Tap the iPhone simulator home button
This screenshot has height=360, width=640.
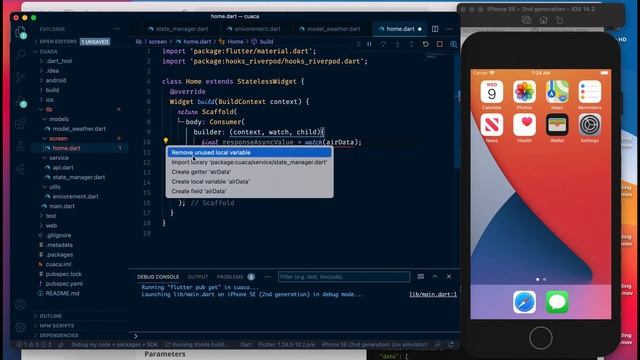[x=541, y=338]
